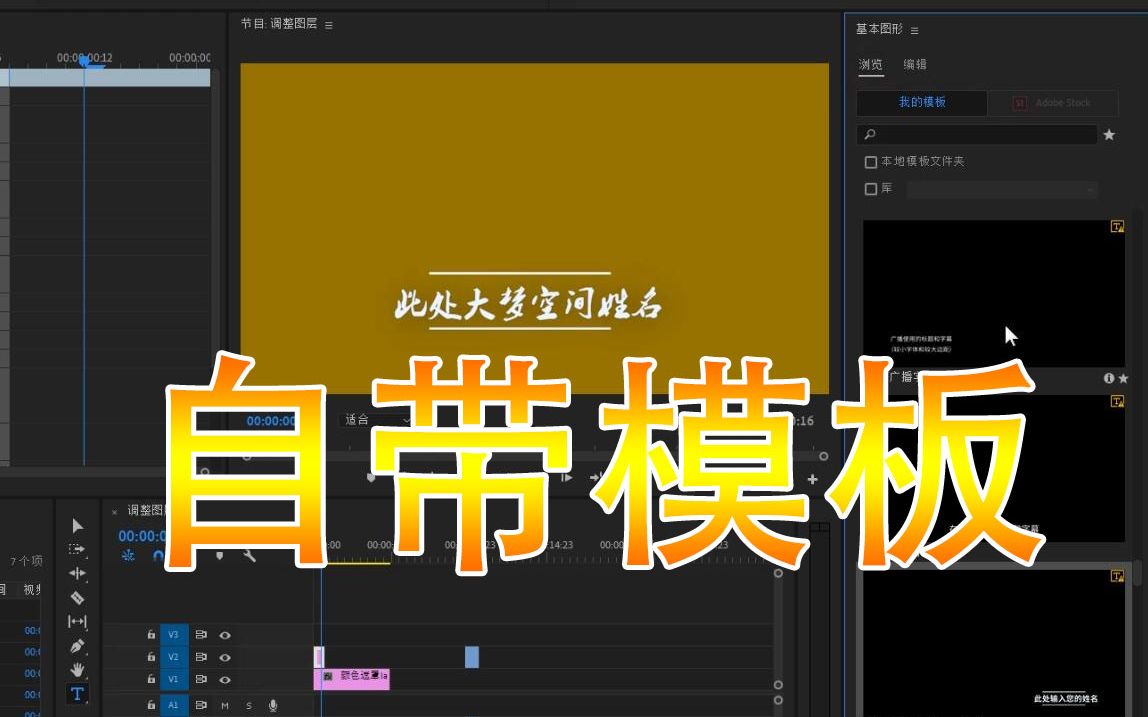
Task: Mute audio track A1 with the M button
Action: [224, 705]
